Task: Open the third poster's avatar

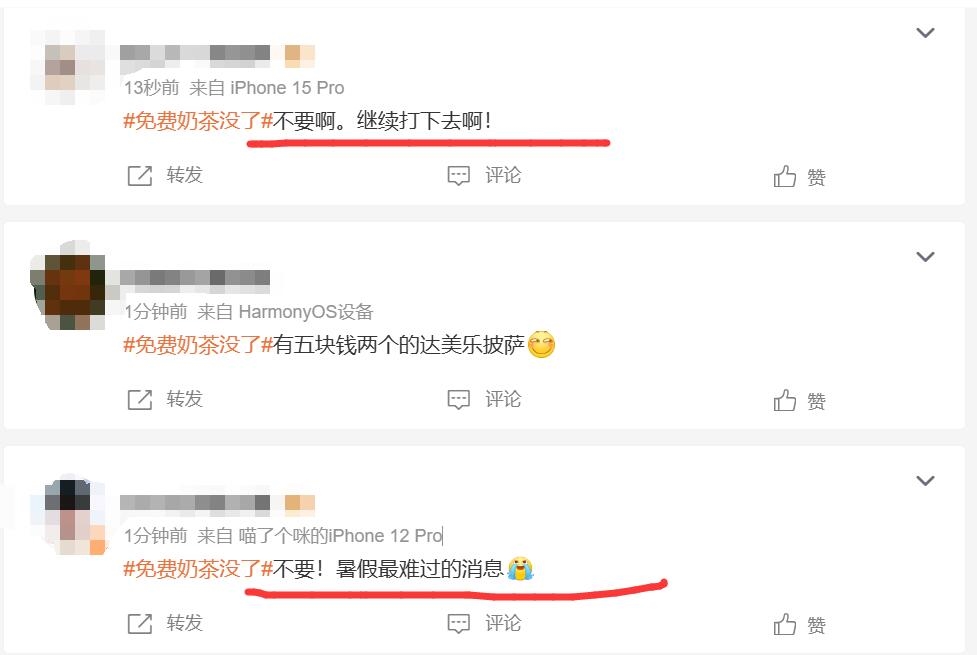Action: [x=68, y=517]
